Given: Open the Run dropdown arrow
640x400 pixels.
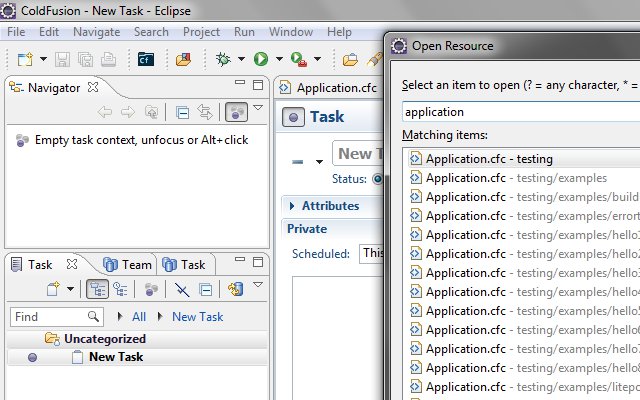Looking at the screenshot, I should coord(279,60).
